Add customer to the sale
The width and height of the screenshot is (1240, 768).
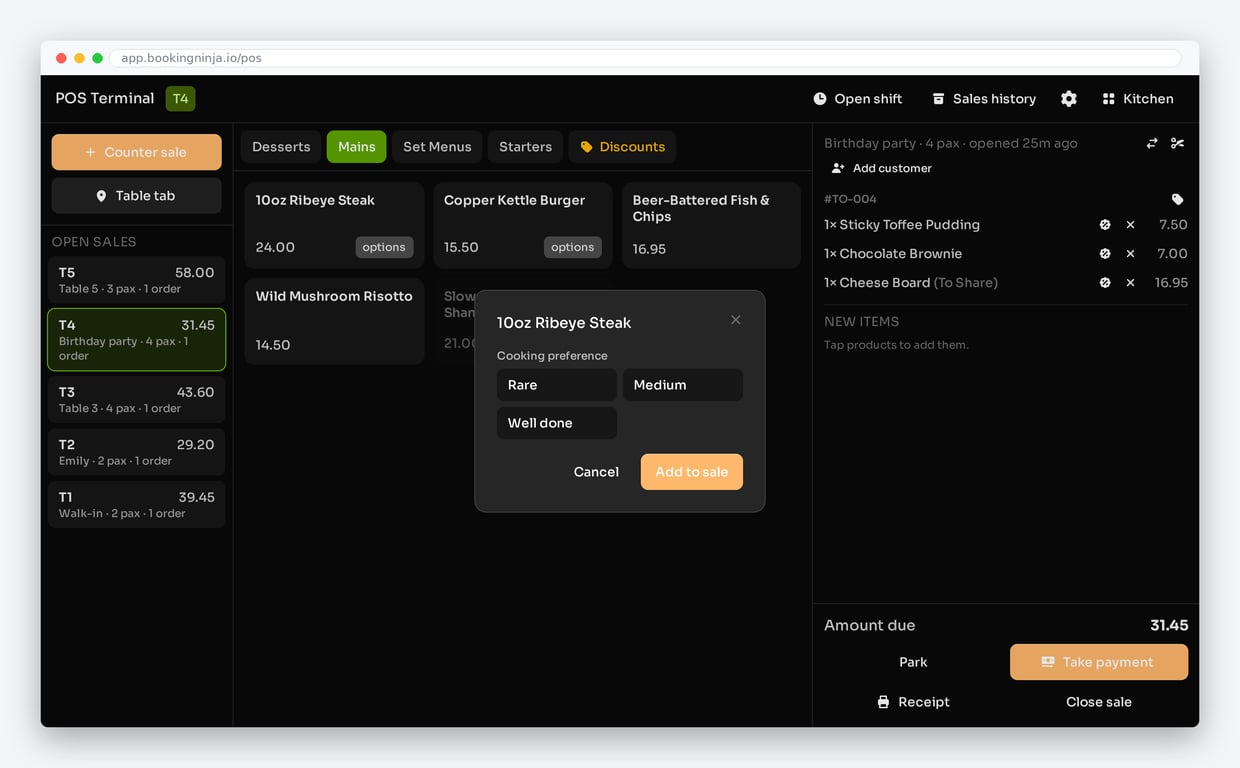[882, 168]
